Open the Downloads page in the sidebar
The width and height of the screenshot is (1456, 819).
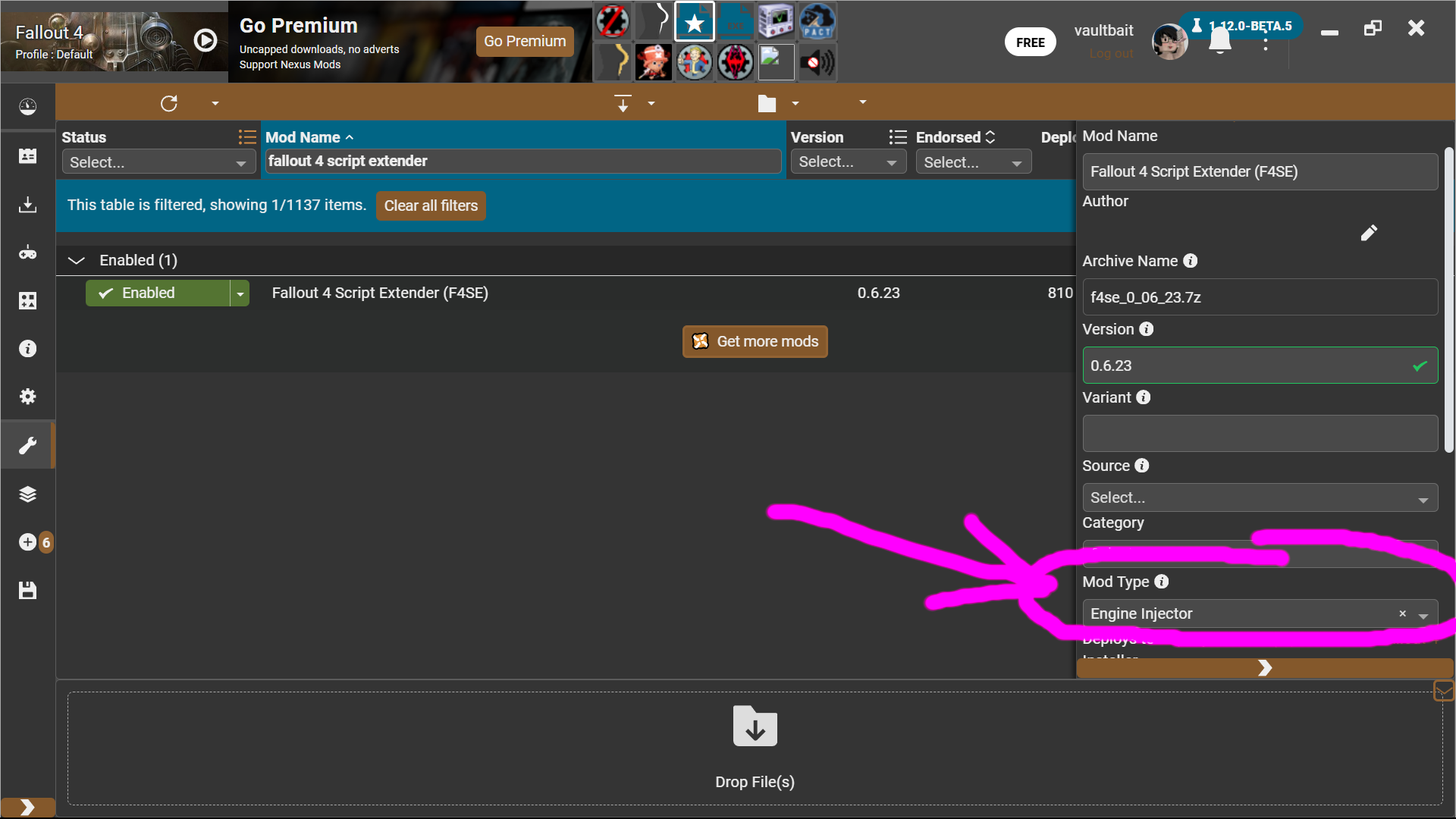27,203
